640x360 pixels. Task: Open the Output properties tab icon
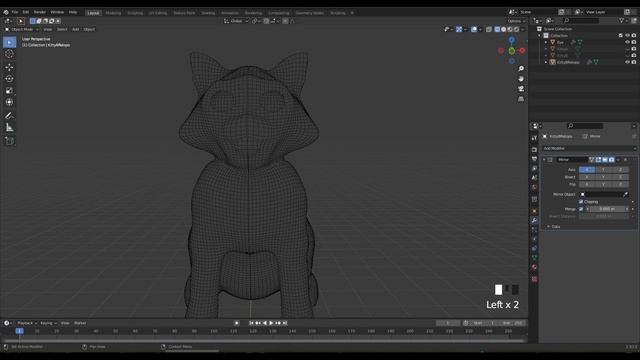[534, 159]
